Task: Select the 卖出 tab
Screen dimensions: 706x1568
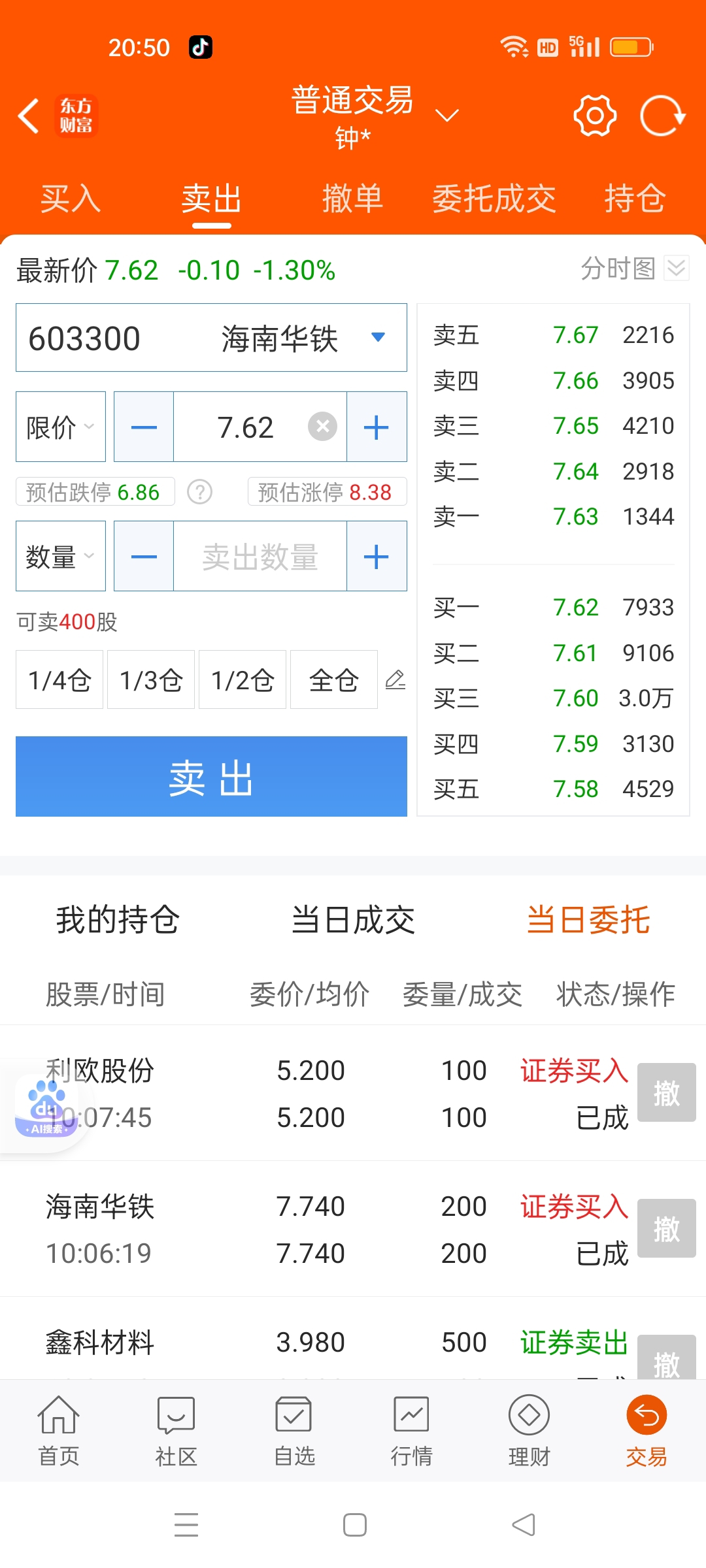Action: tap(211, 199)
